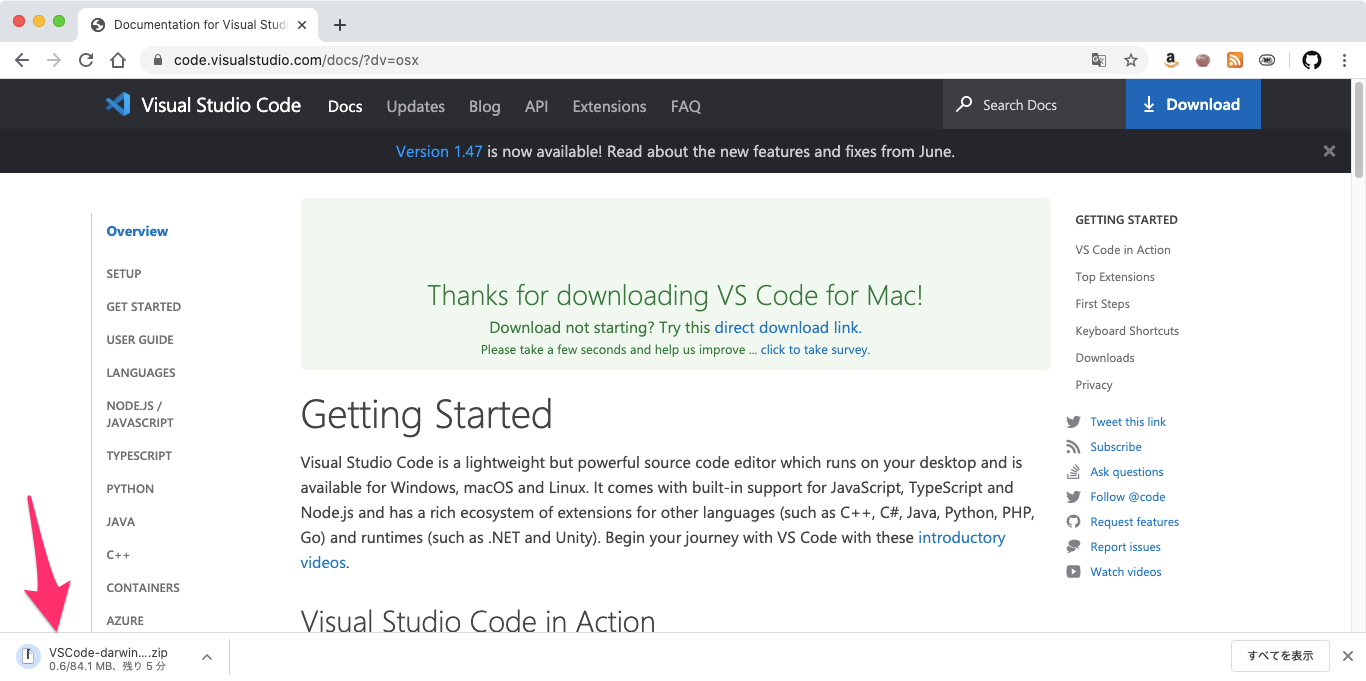
Task: Try the 'direct download link'
Action: 786,327
